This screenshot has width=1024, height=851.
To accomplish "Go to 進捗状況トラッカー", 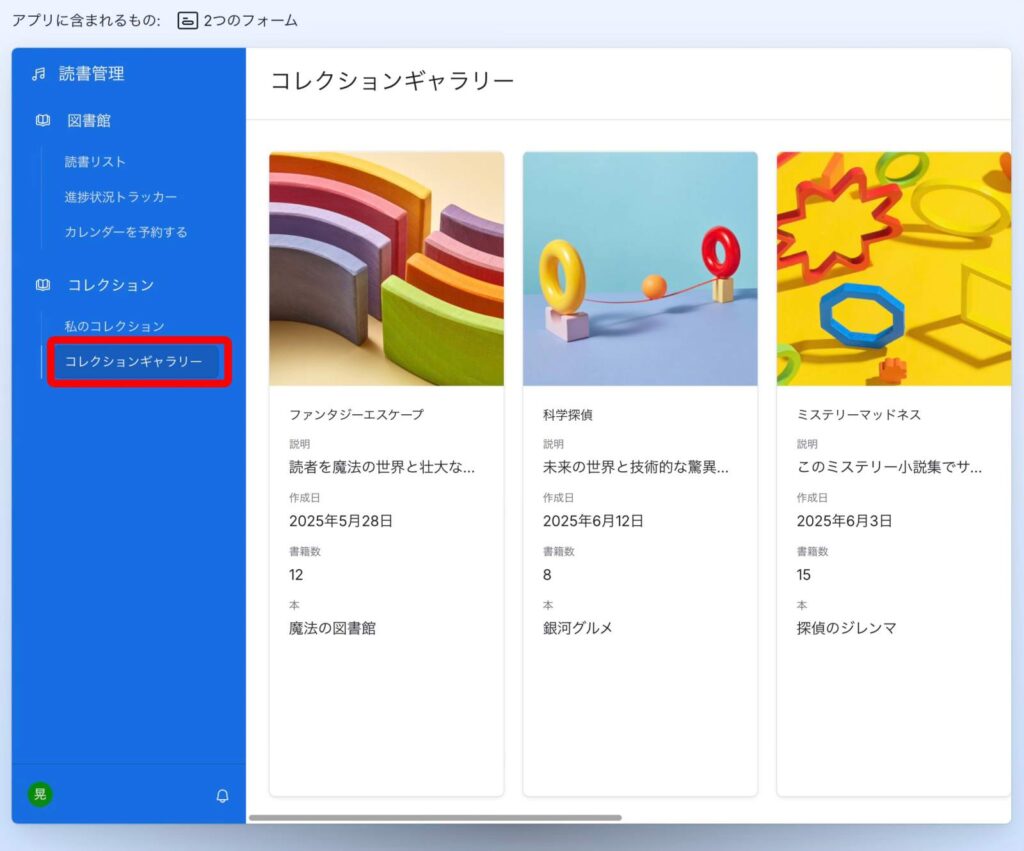I will point(121,197).
